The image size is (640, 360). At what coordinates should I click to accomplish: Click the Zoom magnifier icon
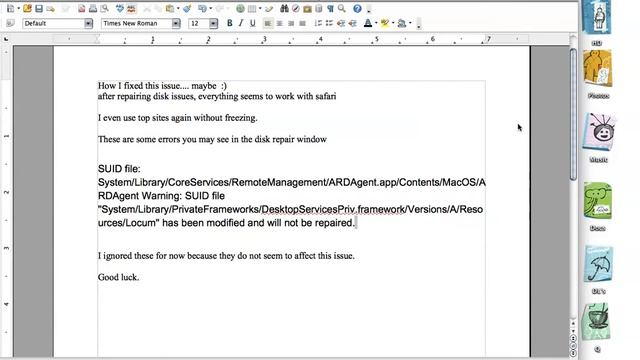pos(342,8)
